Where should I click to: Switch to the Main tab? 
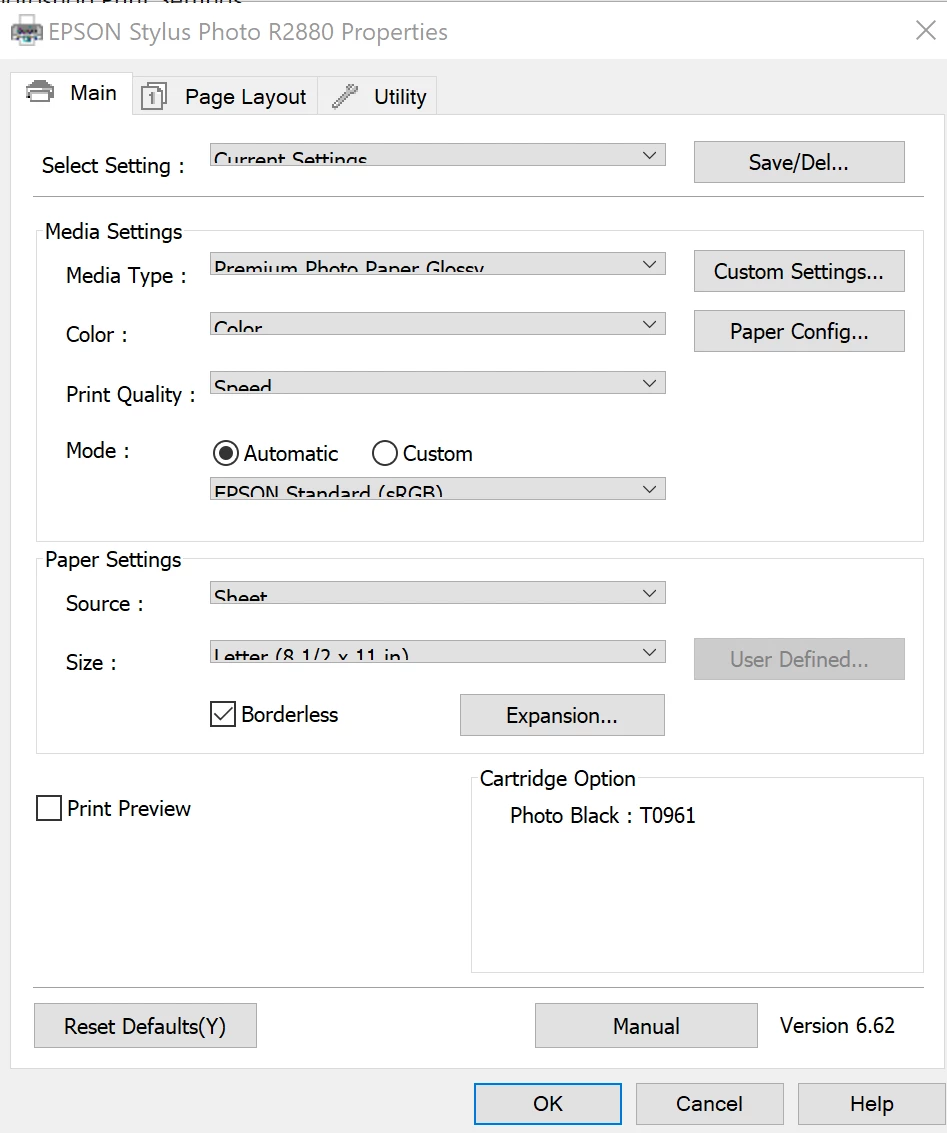point(72,92)
